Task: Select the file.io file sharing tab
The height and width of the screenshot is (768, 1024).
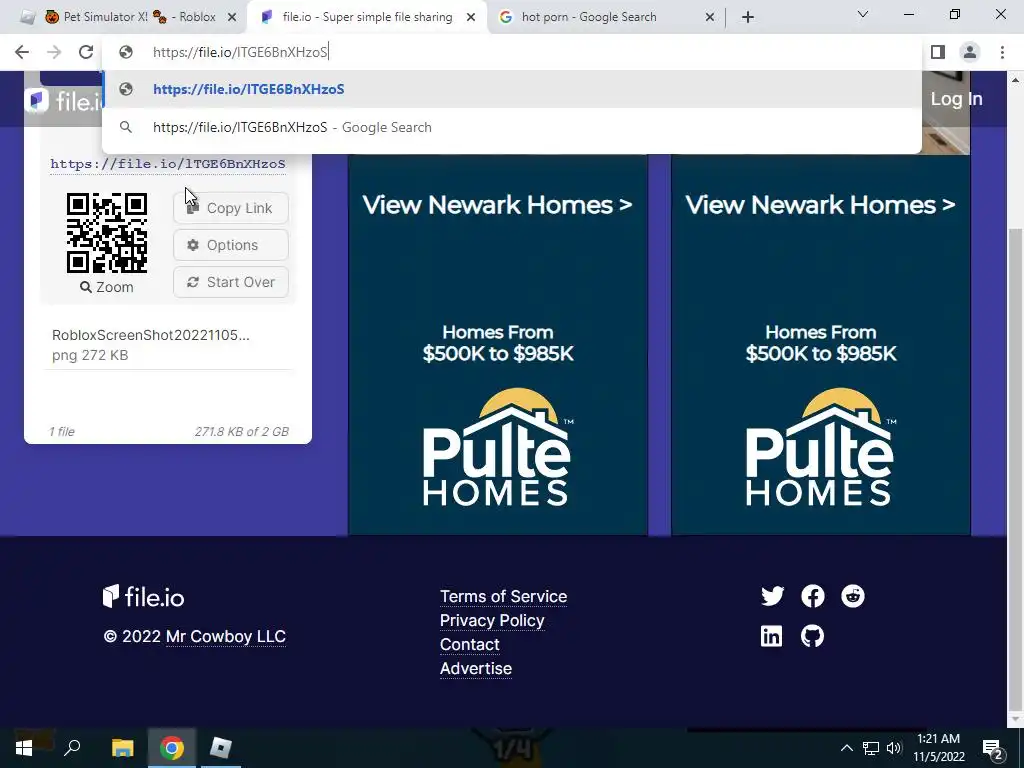Action: (367, 18)
